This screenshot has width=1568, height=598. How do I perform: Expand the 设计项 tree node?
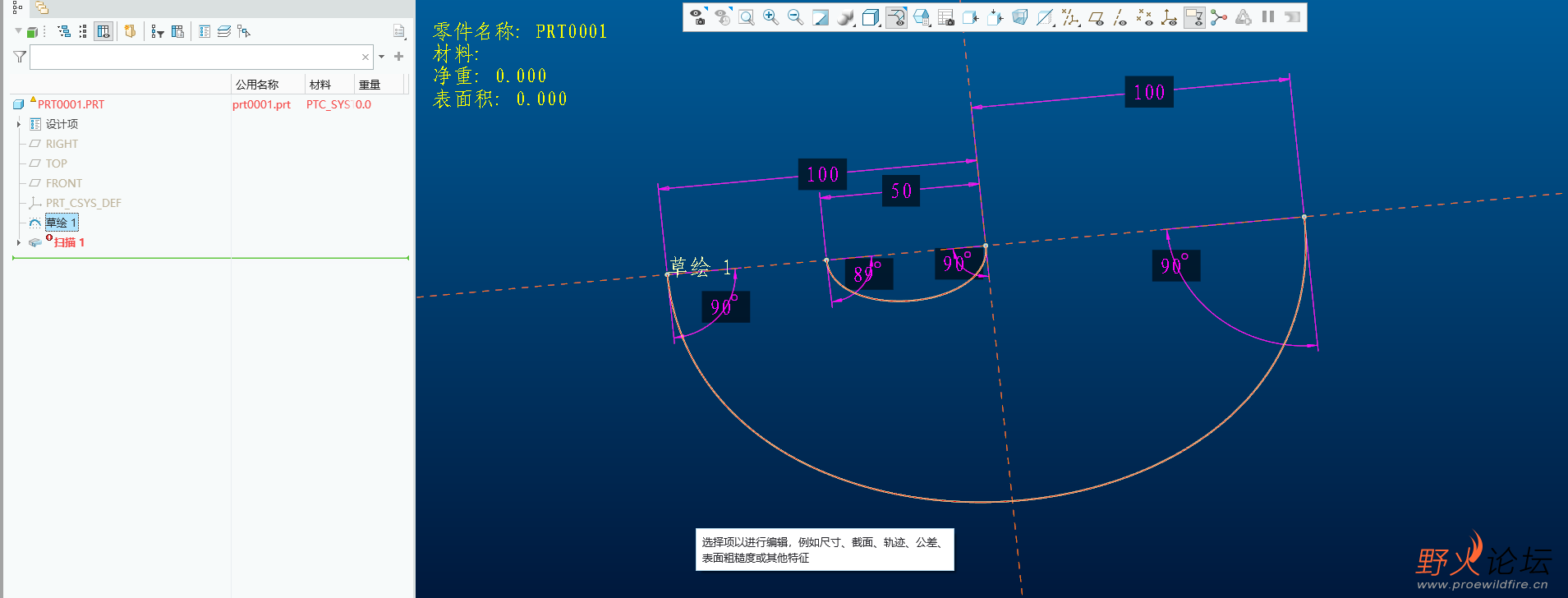click(18, 124)
